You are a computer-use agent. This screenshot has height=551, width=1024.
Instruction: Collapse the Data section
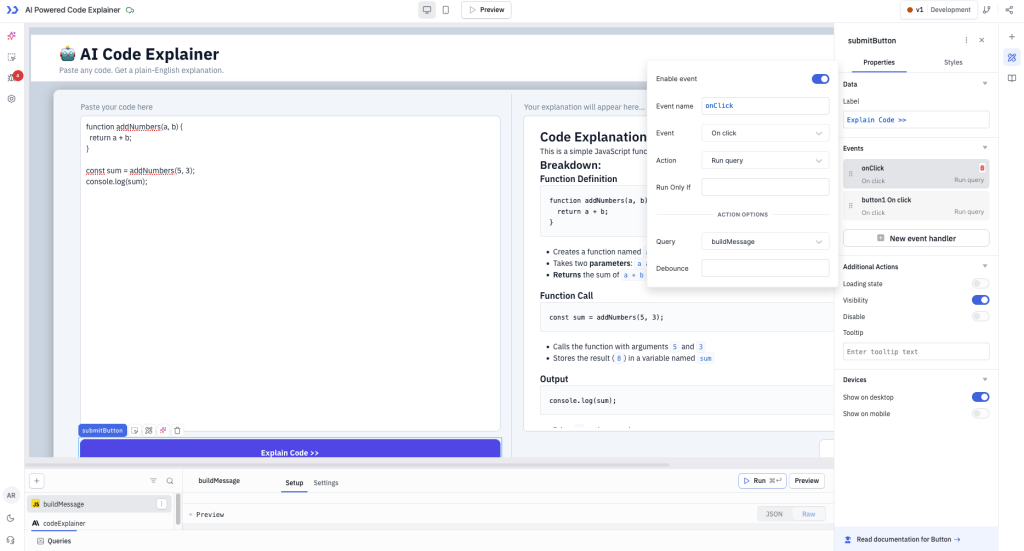(x=985, y=84)
